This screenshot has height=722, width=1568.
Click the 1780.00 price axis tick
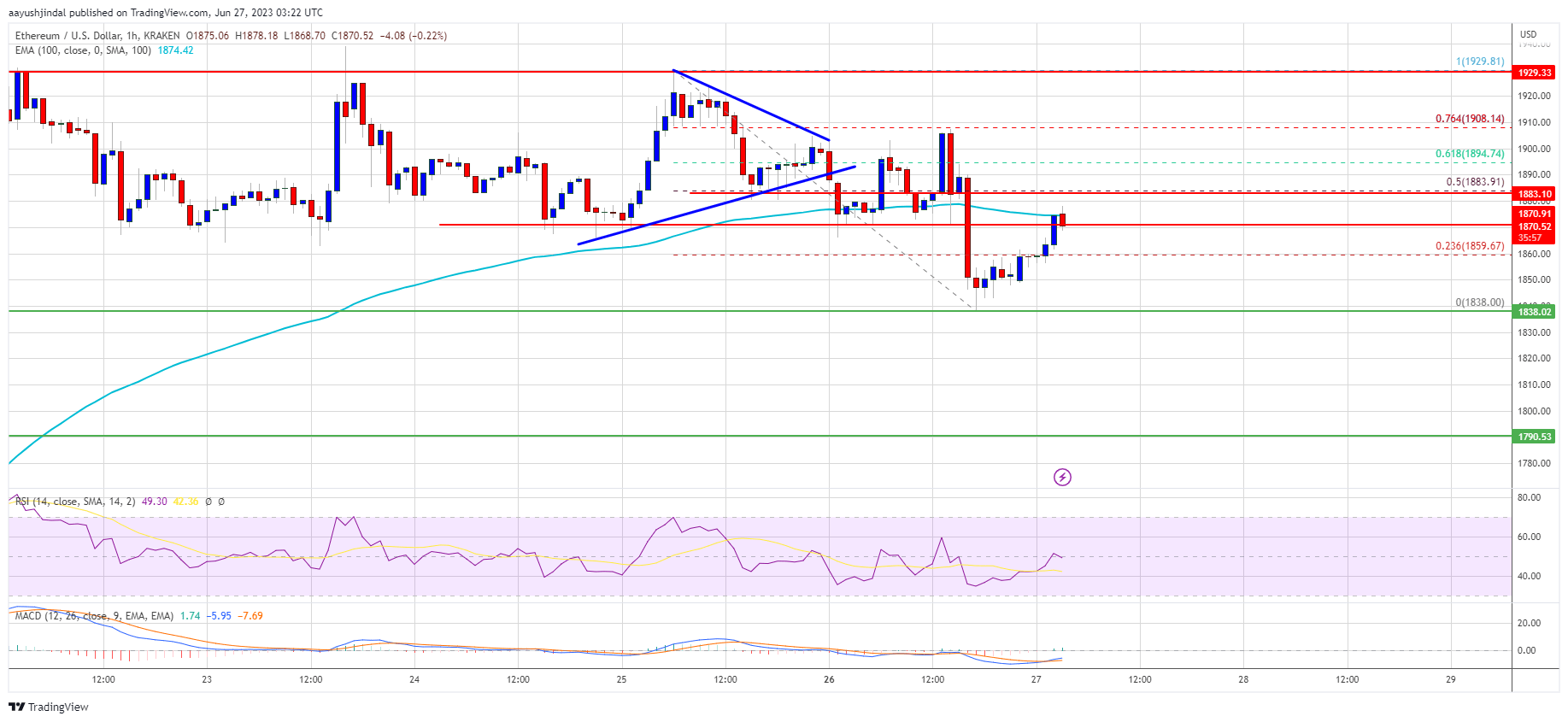[1534, 463]
